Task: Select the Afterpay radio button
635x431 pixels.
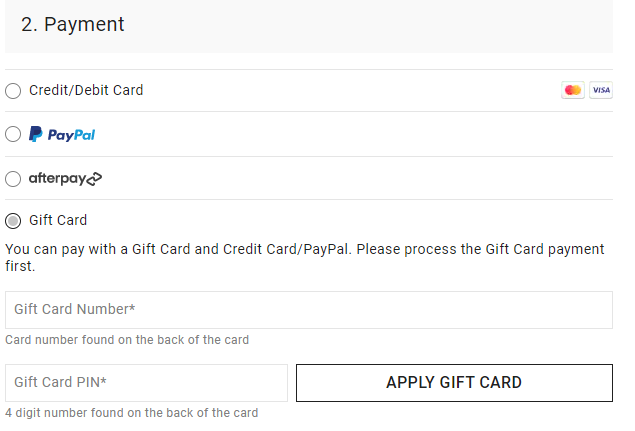Action: (13, 180)
